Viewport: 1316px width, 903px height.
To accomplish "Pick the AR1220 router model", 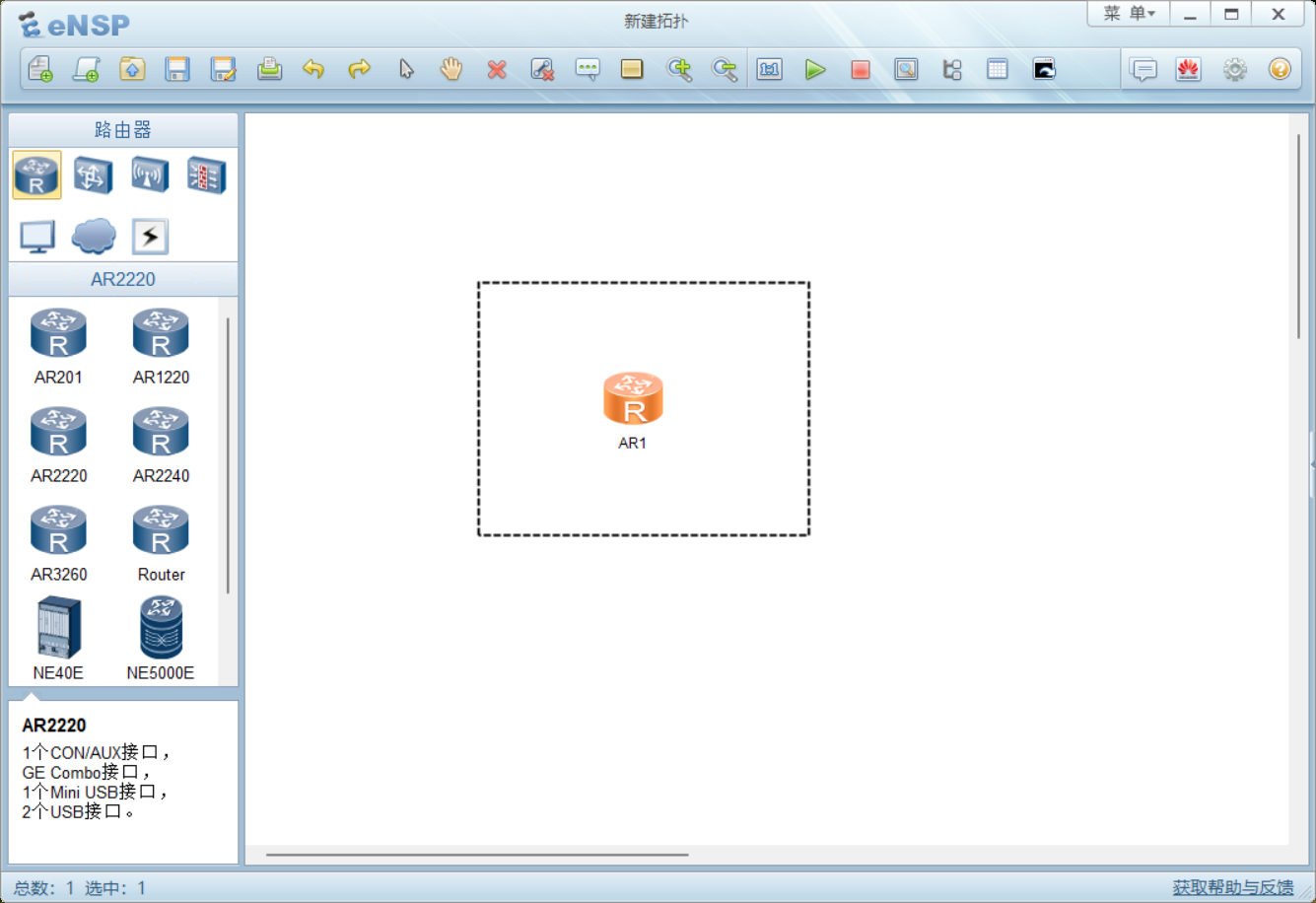I will coord(161,346).
